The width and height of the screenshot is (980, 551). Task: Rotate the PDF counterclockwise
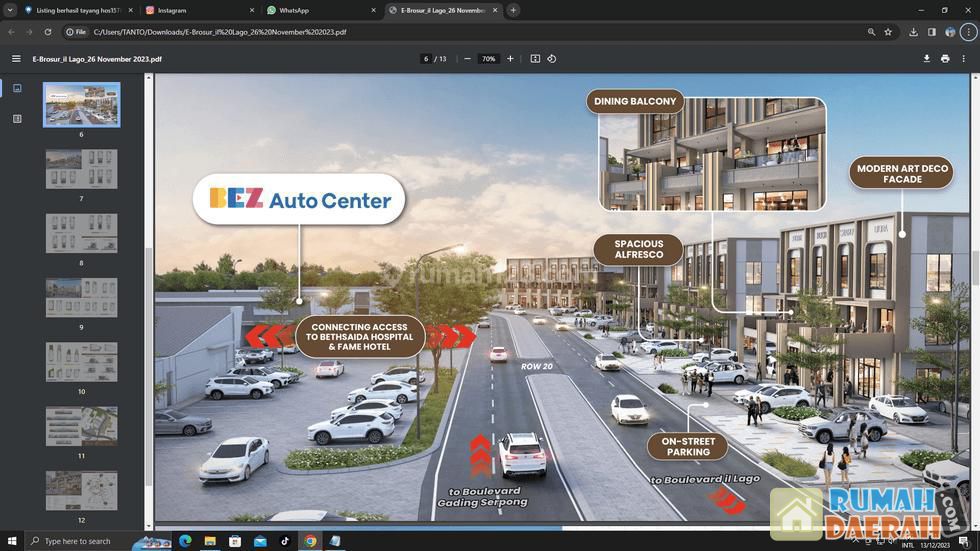552,59
